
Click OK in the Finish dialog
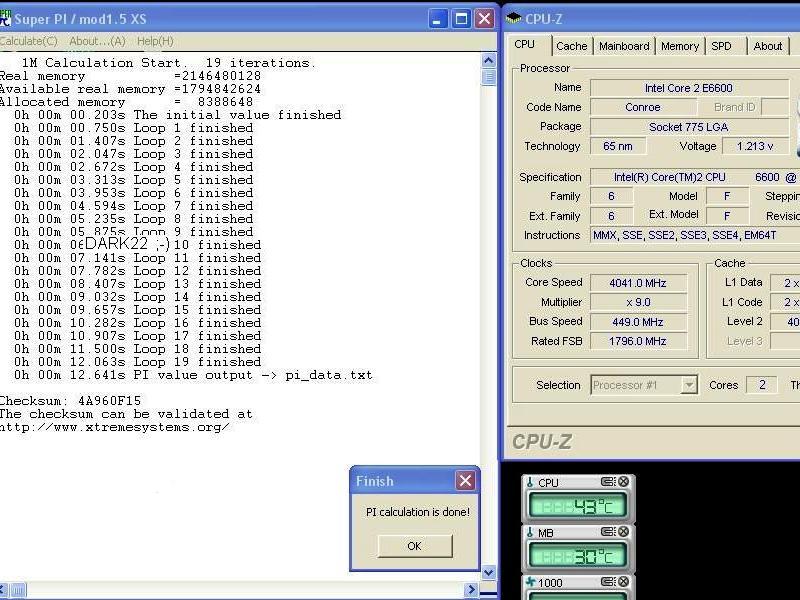(x=415, y=546)
